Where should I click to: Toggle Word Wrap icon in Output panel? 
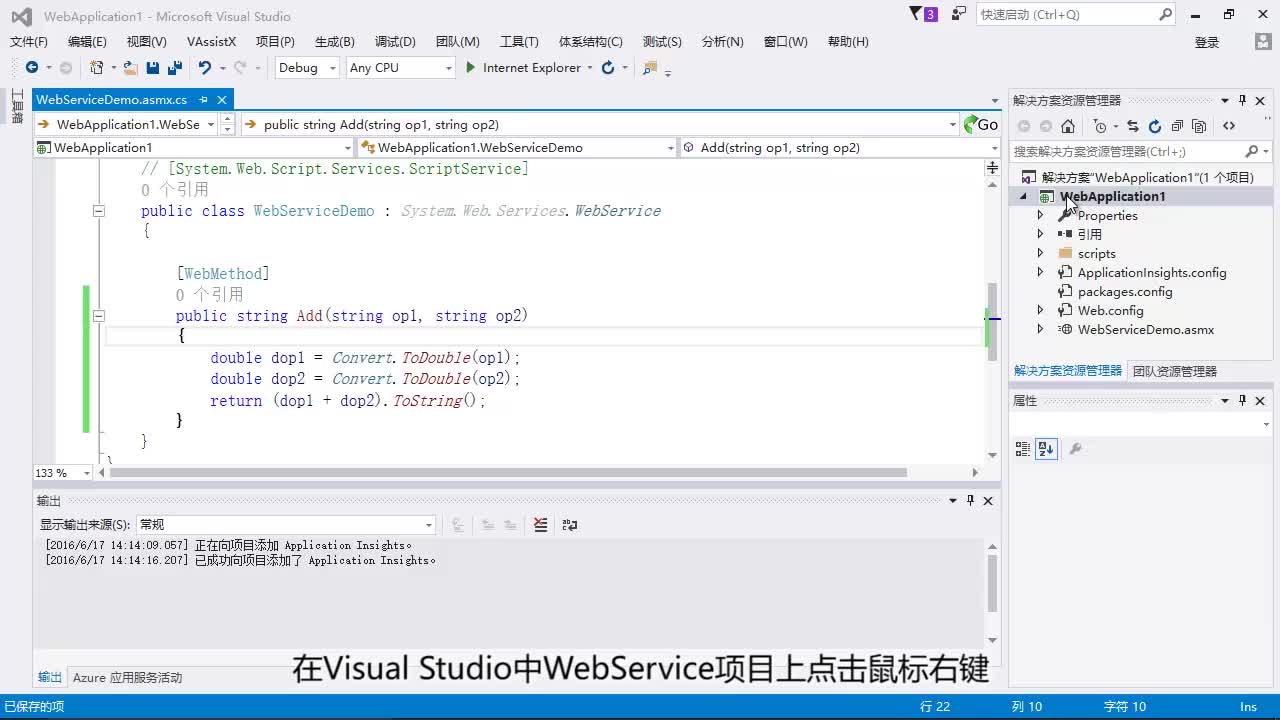coord(570,524)
